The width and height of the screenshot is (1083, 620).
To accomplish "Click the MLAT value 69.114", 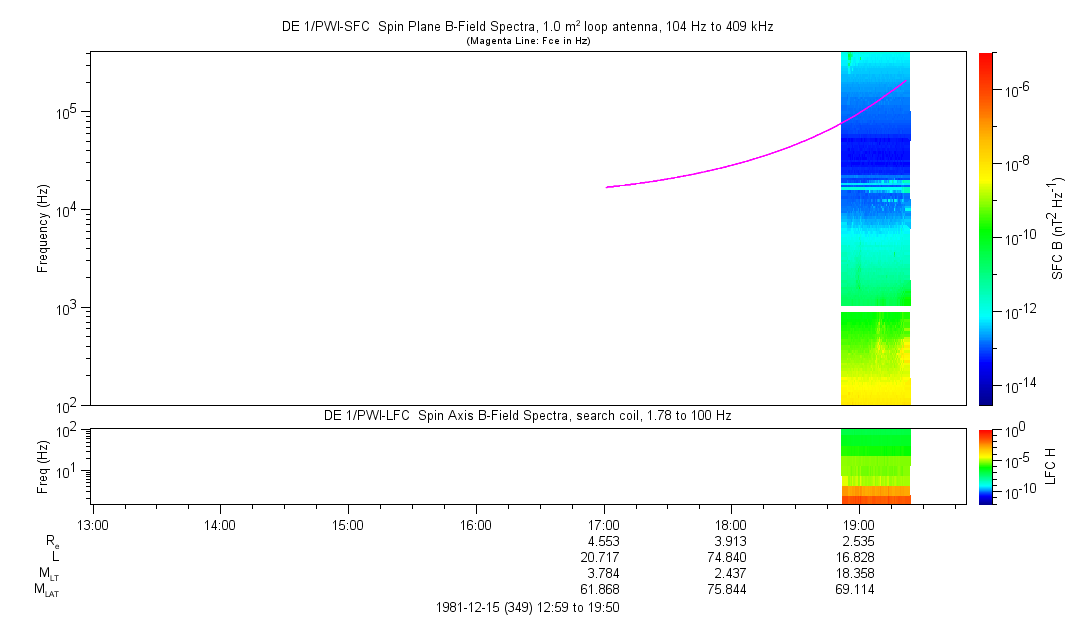I will [x=859, y=590].
